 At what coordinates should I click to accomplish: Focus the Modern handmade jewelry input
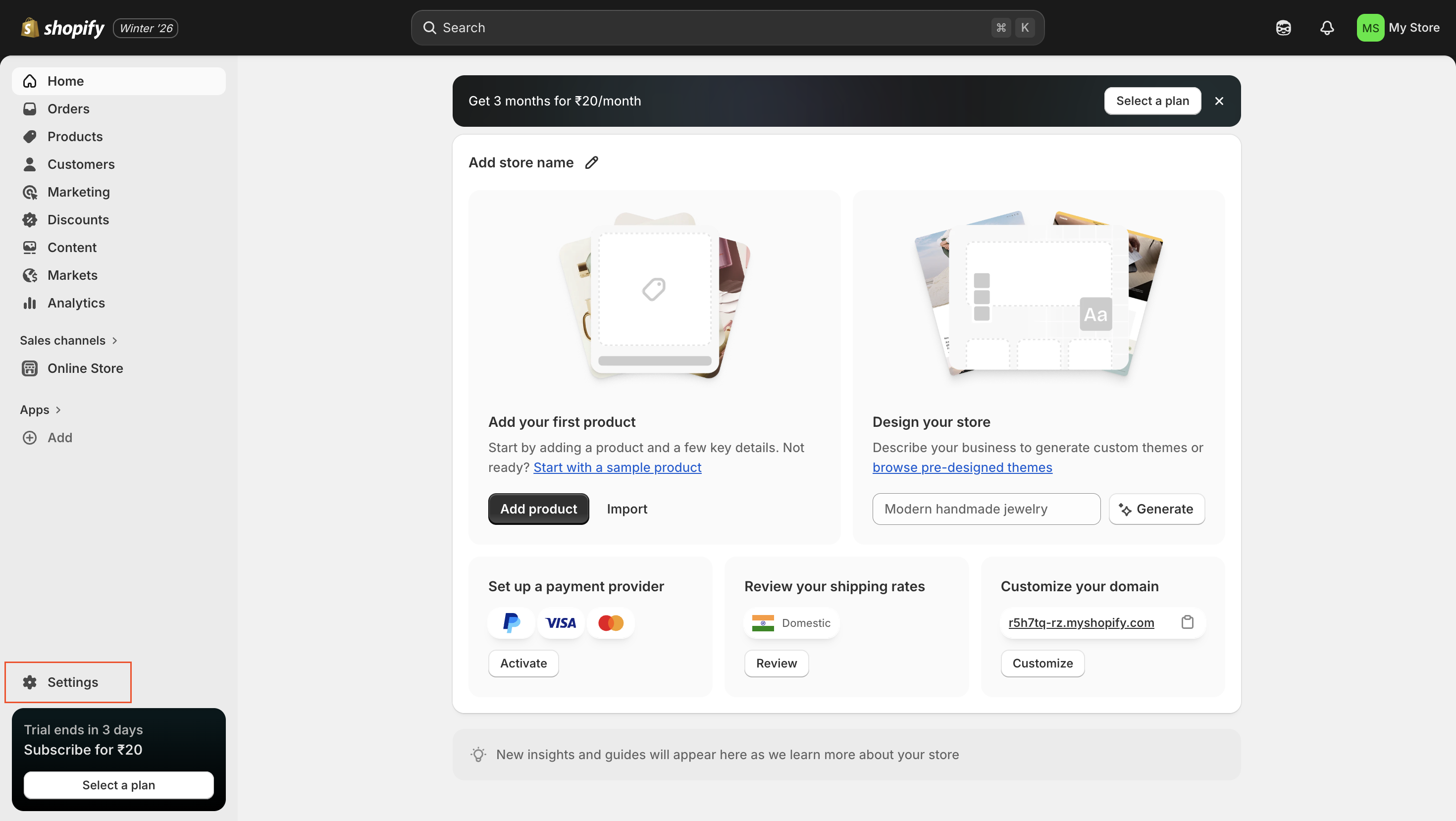(x=987, y=509)
